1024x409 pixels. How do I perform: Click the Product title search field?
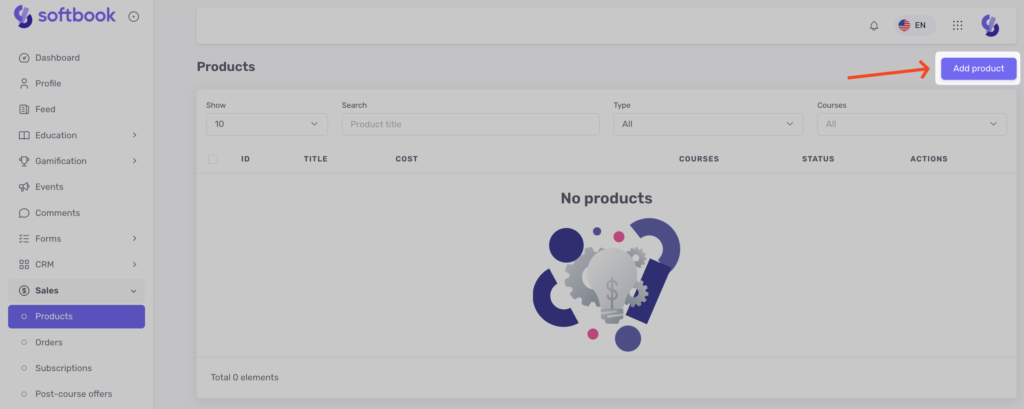click(x=470, y=124)
